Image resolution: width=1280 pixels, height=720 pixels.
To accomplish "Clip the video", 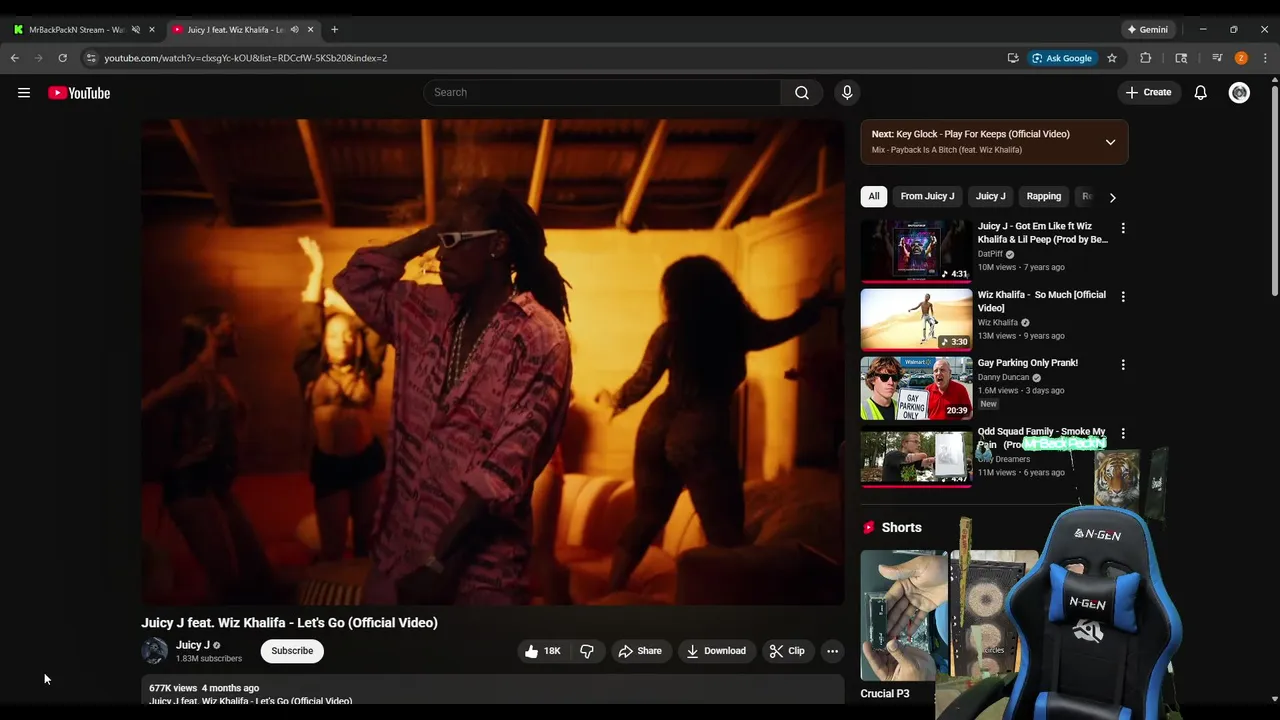I will tap(787, 651).
